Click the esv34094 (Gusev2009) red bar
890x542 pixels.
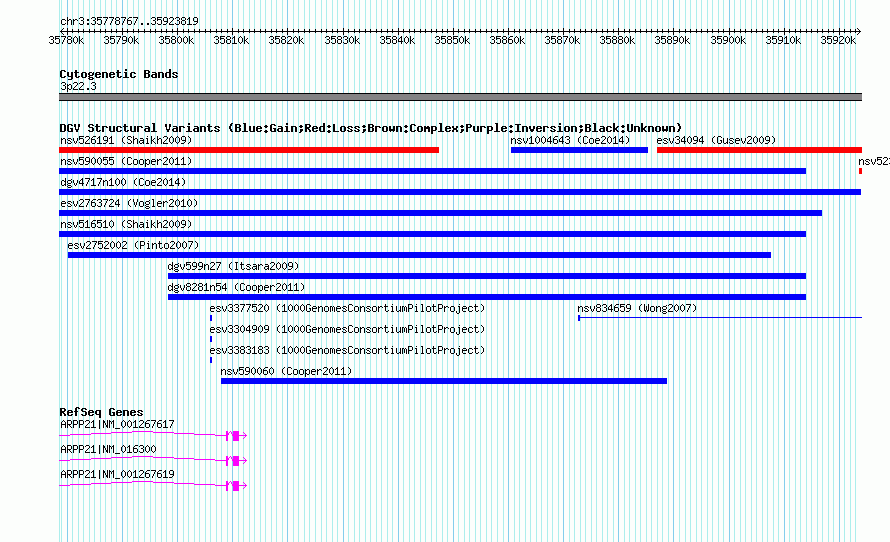[x=759, y=150]
